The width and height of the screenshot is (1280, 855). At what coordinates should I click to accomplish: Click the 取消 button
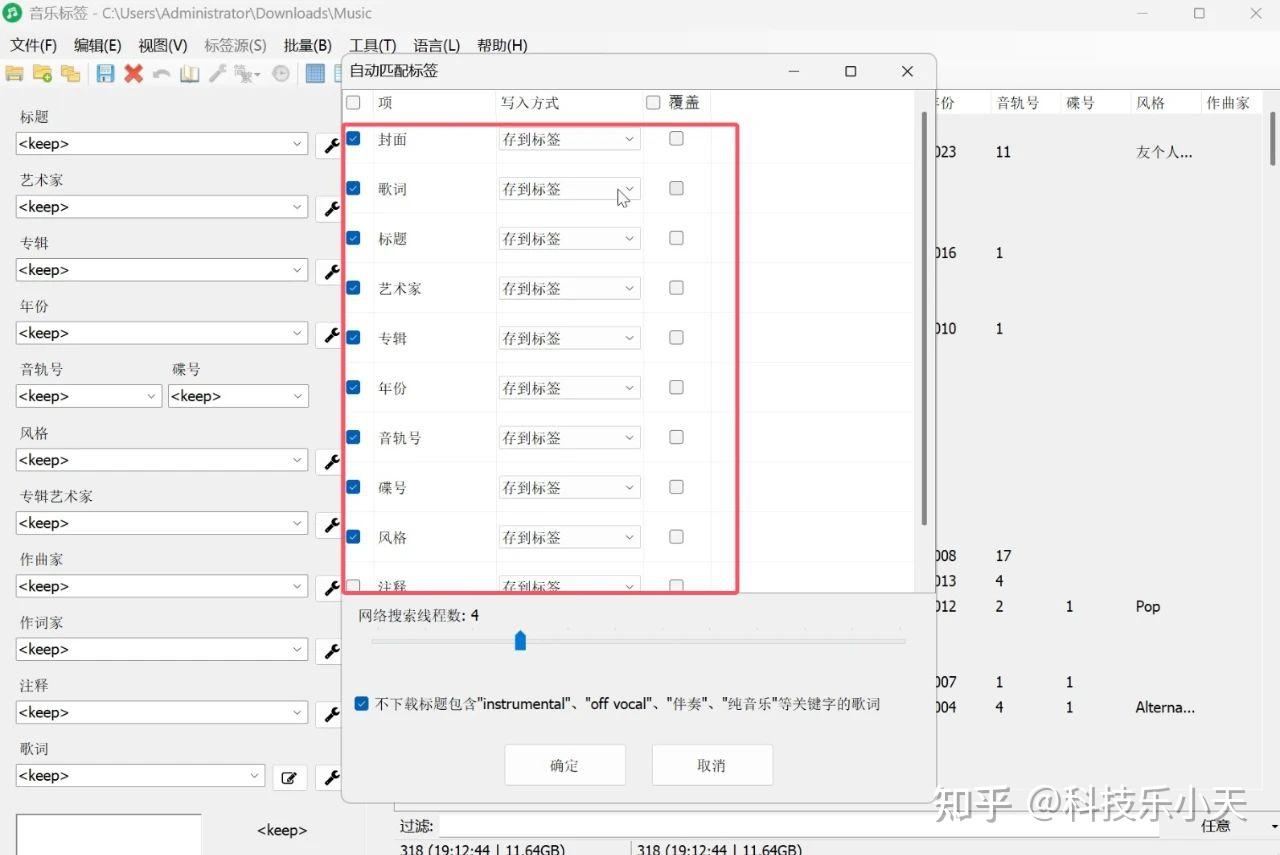(712, 765)
